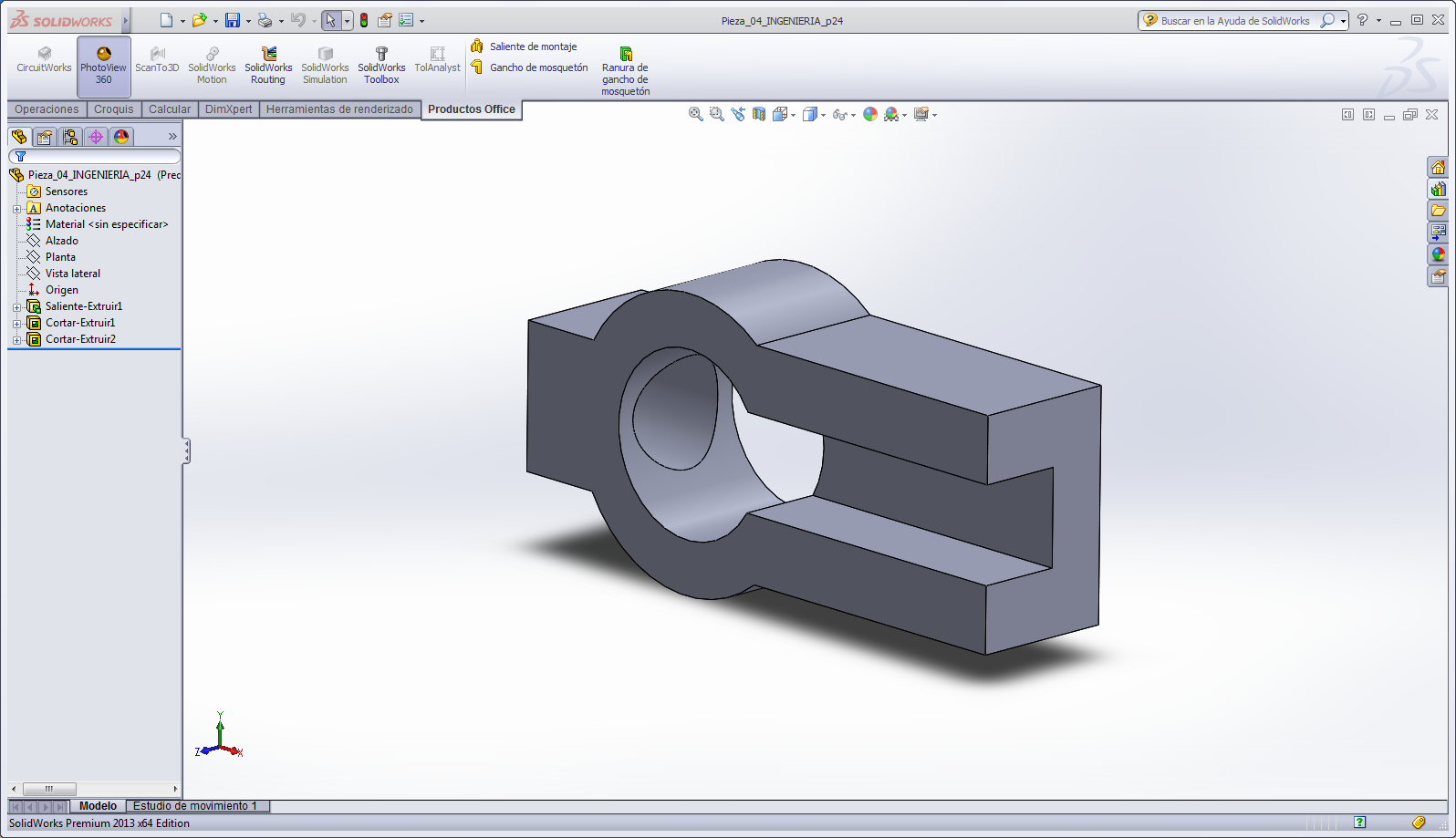Image resolution: width=1456 pixels, height=838 pixels.
Task: Open the ConfigurationManager tab icon
Action: [x=70, y=137]
